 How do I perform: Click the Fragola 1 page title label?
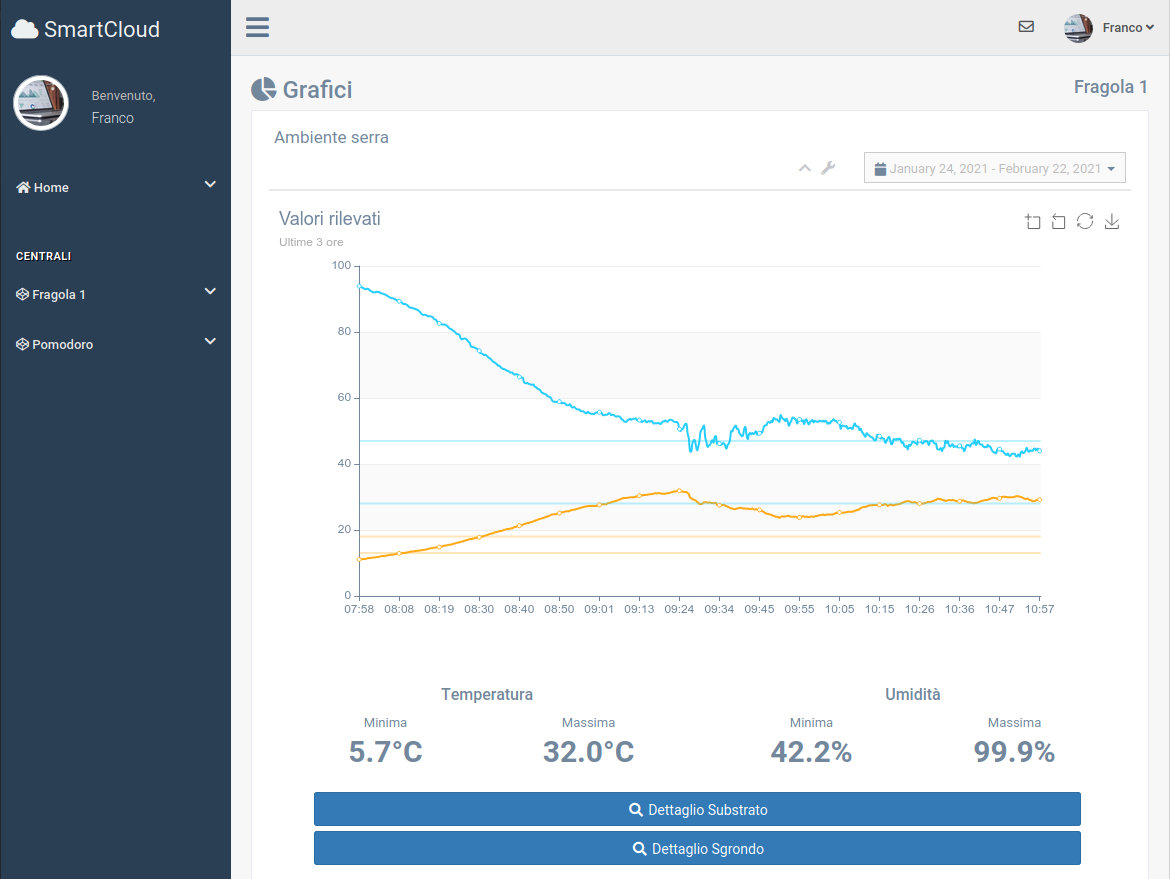coord(1110,87)
